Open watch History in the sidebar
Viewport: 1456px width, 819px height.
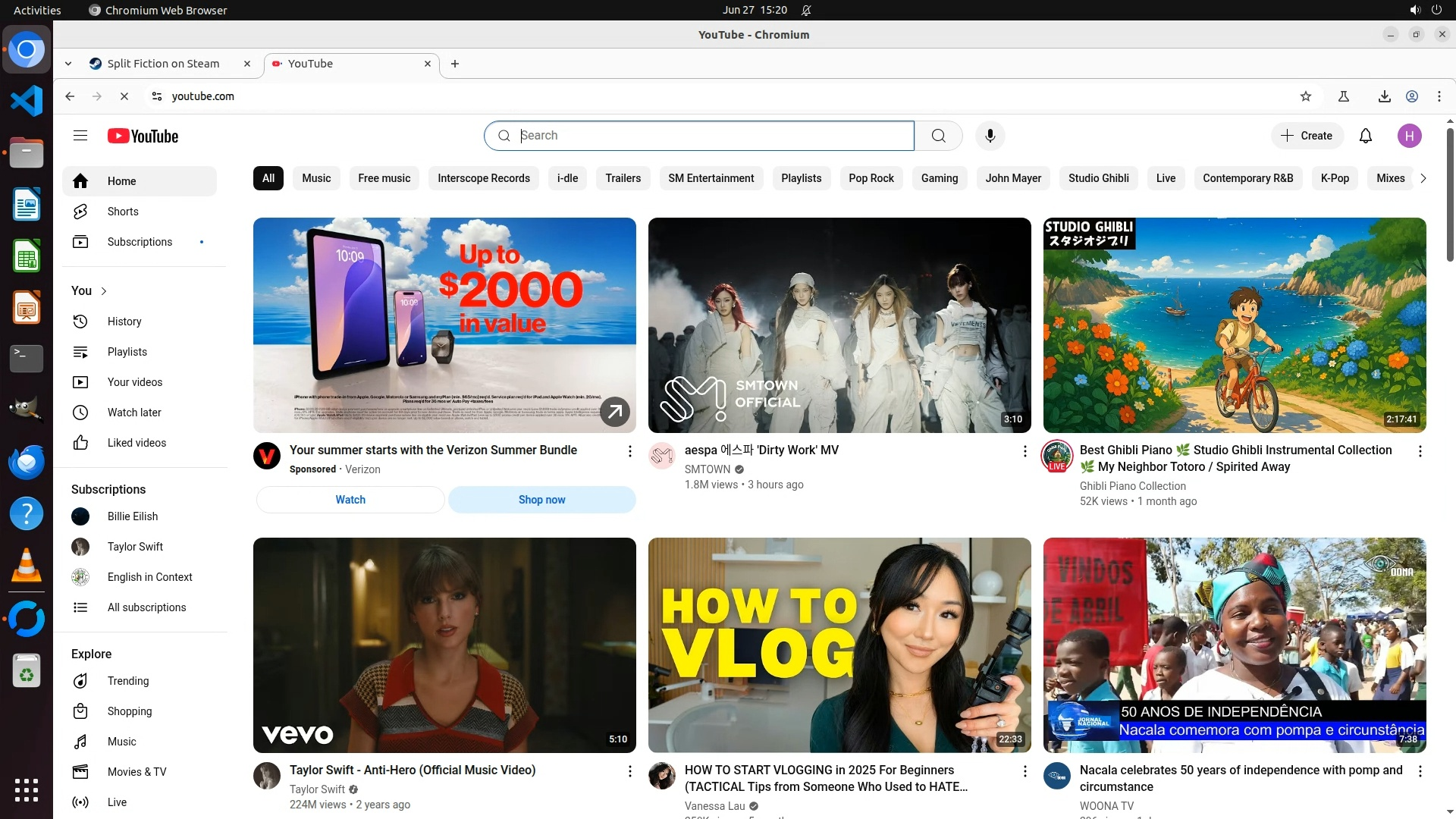pyautogui.click(x=124, y=322)
